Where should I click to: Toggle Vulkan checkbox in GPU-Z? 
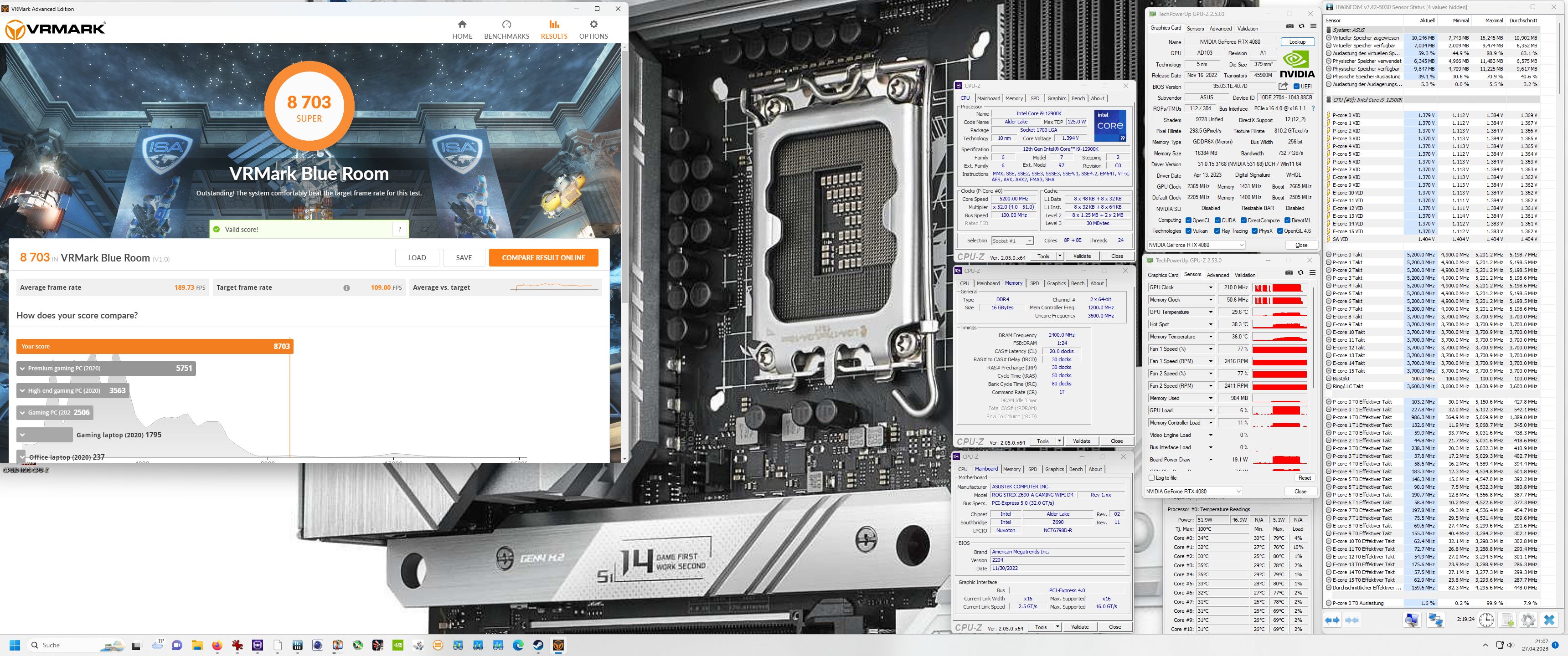[1188, 231]
